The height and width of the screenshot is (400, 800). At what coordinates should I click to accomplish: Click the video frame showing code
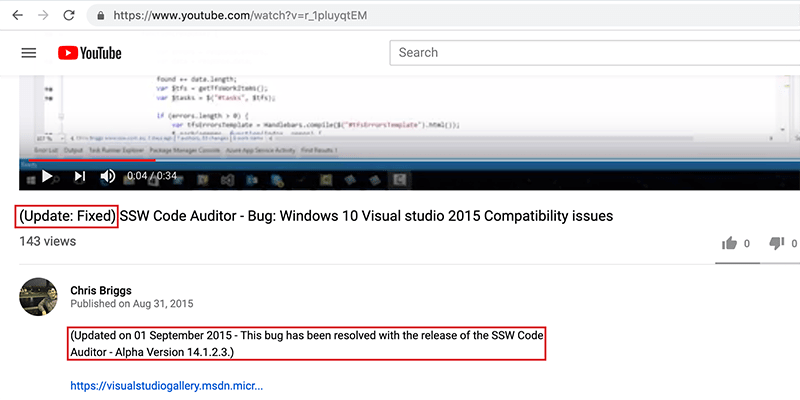[x=400, y=110]
